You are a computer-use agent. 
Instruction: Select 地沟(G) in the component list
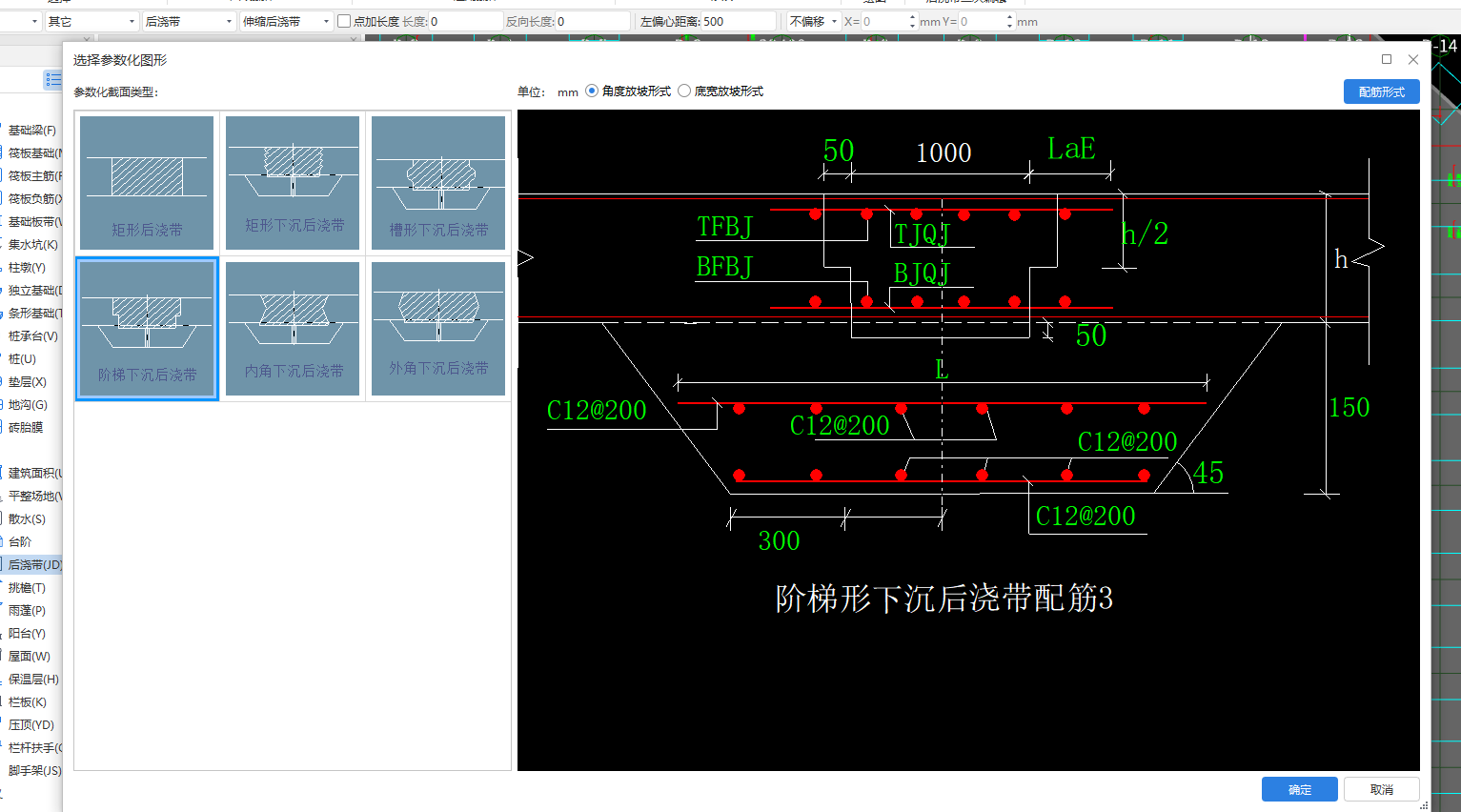28,404
